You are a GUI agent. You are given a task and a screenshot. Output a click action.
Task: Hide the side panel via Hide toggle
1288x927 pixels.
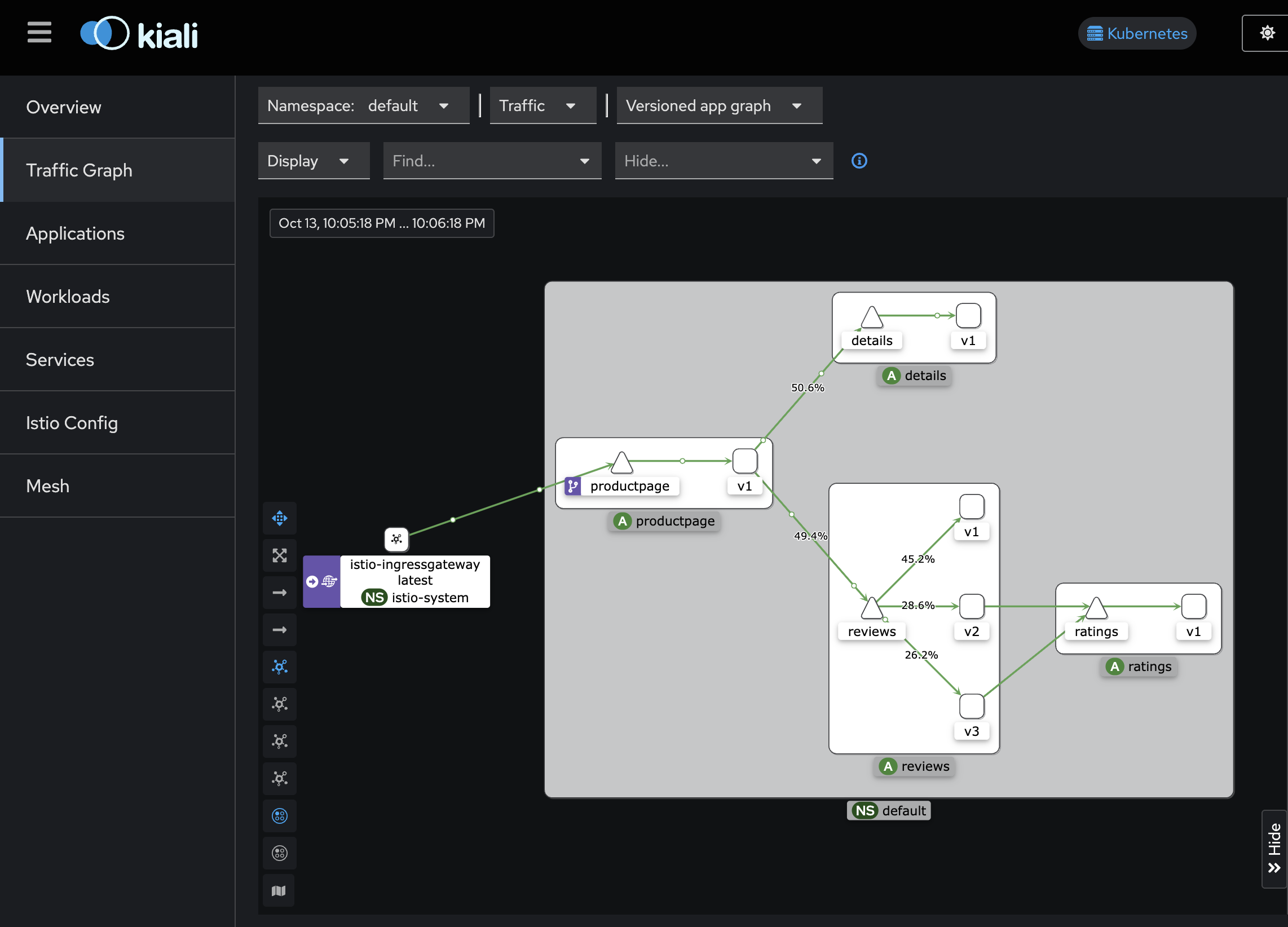coord(1274,849)
